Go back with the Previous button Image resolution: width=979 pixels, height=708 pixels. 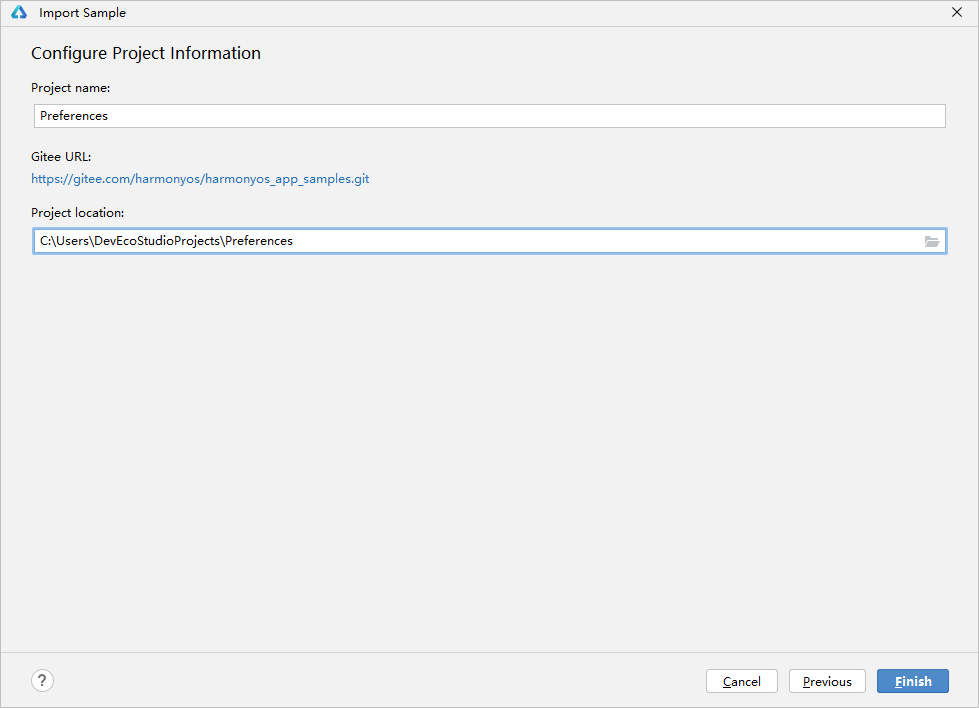click(x=827, y=681)
